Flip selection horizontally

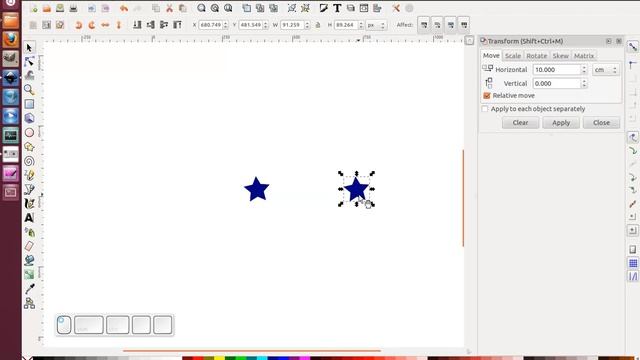click(x=105, y=25)
